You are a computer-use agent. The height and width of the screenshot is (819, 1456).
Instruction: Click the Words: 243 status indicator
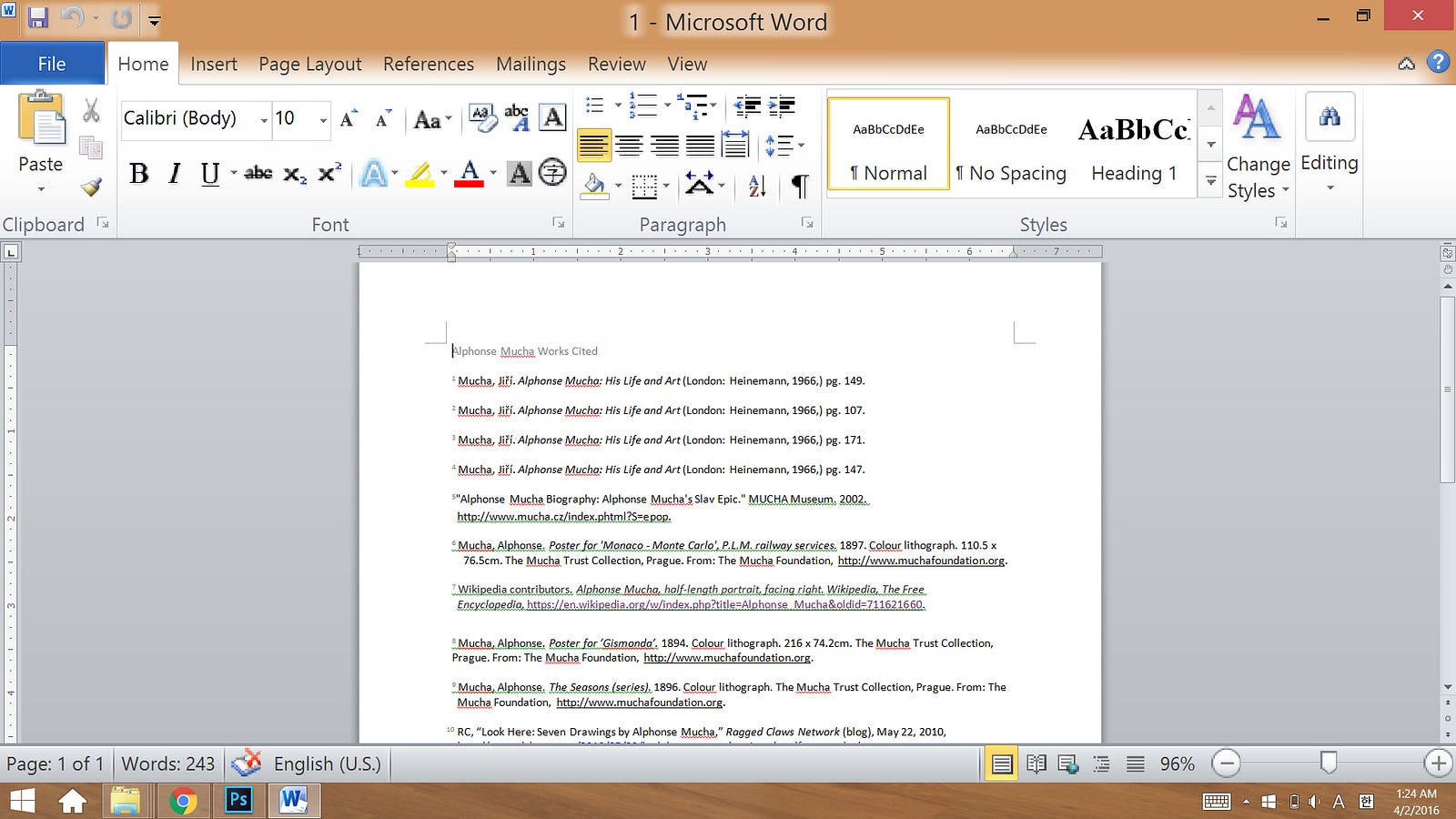pos(168,763)
